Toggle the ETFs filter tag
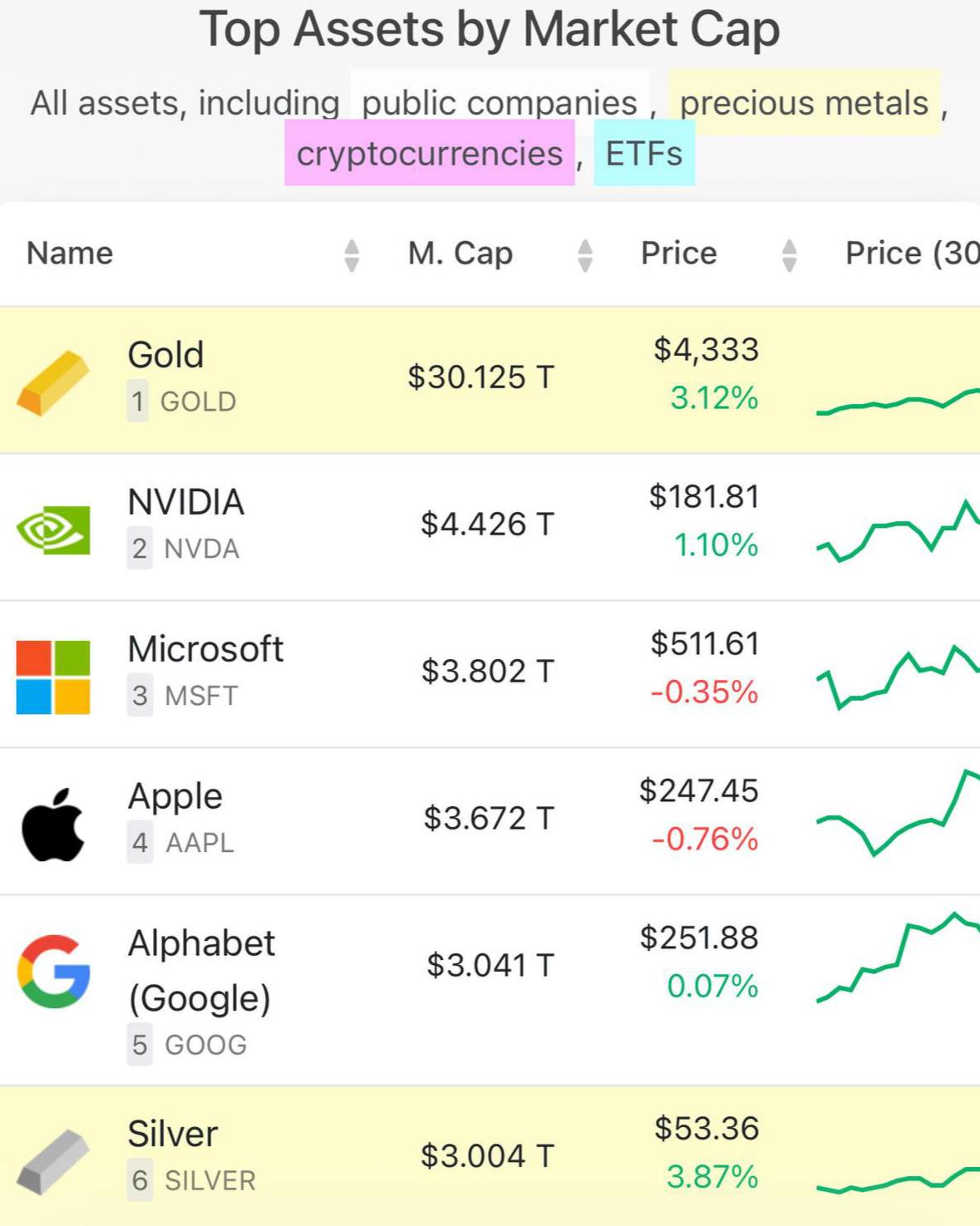This screenshot has height=1226, width=980. click(x=644, y=153)
